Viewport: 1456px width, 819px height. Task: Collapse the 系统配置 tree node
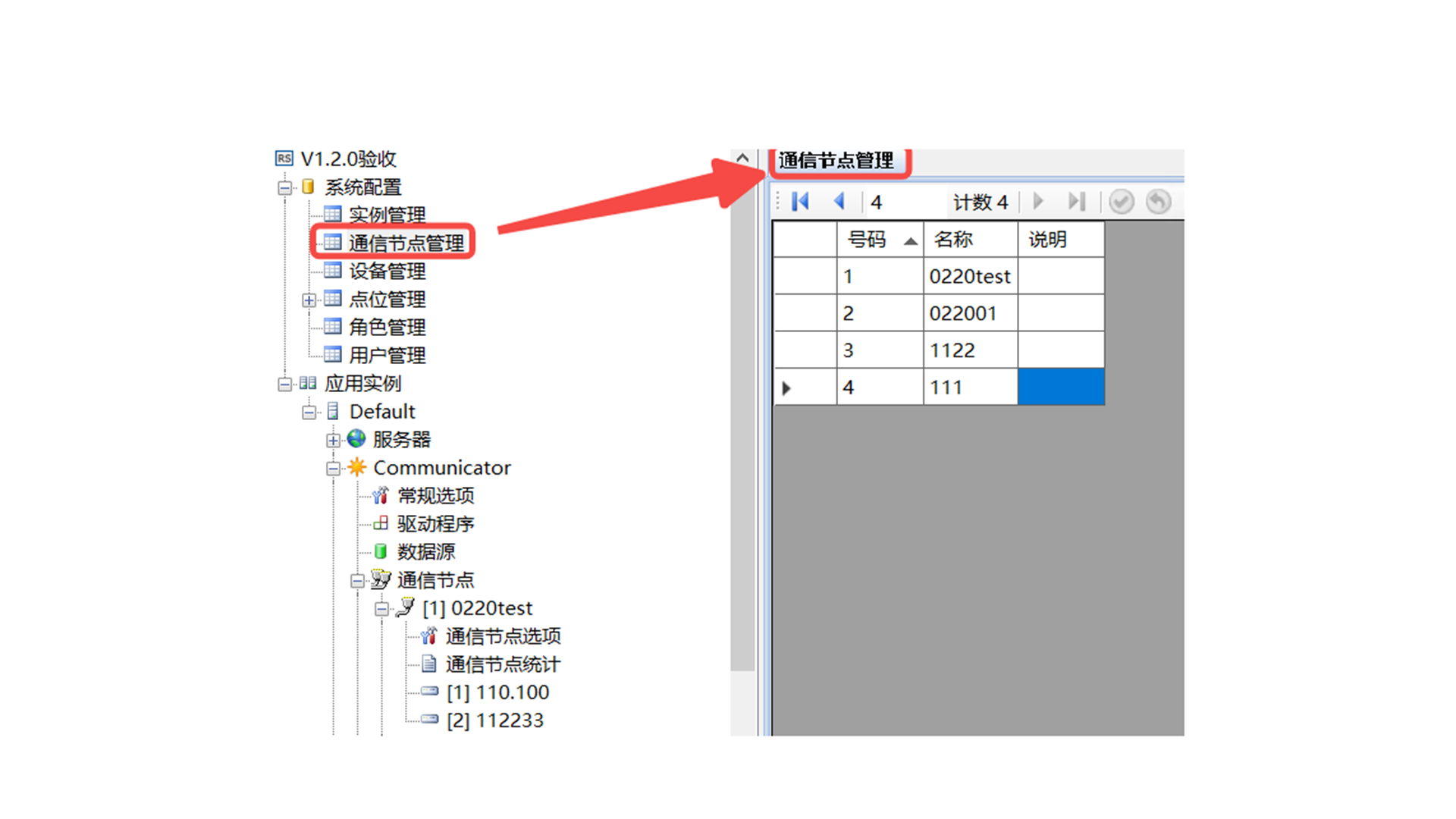(284, 187)
